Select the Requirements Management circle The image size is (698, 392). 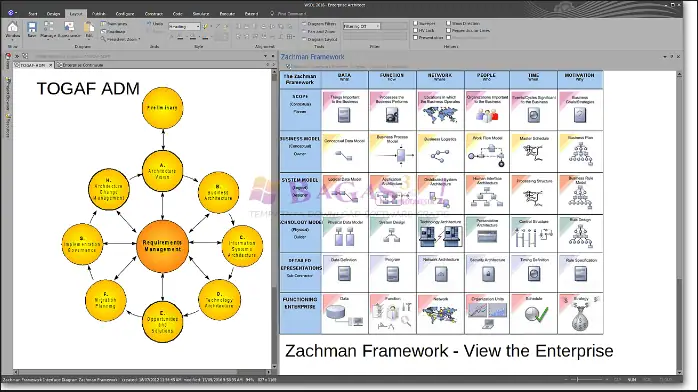[x=162, y=246]
